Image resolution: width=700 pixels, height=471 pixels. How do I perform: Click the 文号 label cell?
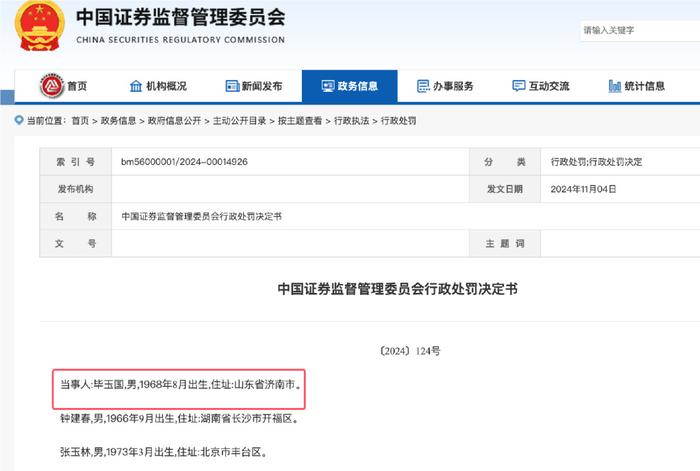click(x=75, y=243)
